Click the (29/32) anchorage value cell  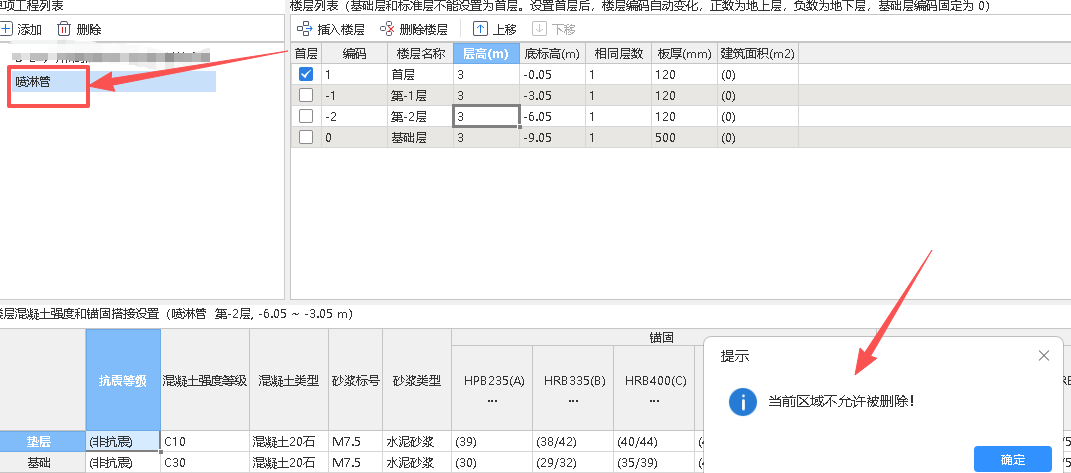click(572, 463)
